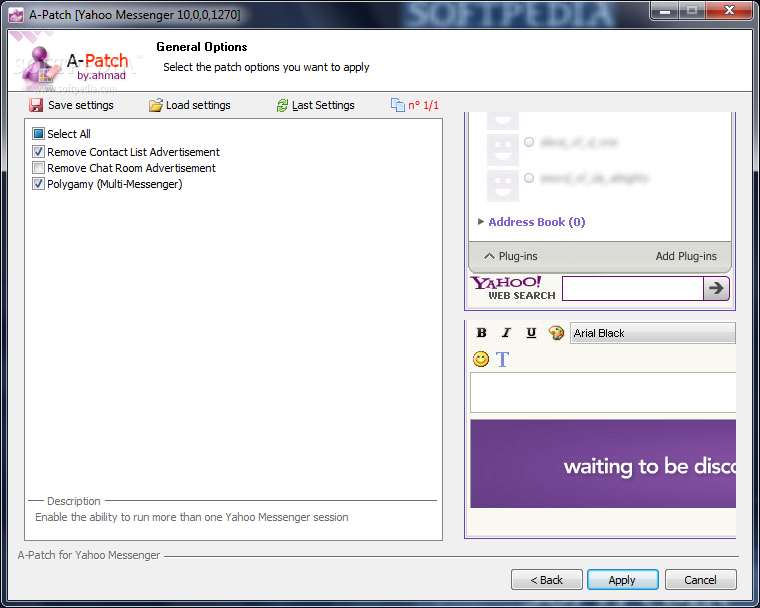Click the Apply button
Viewport: 760px width, 608px height.
click(622, 579)
